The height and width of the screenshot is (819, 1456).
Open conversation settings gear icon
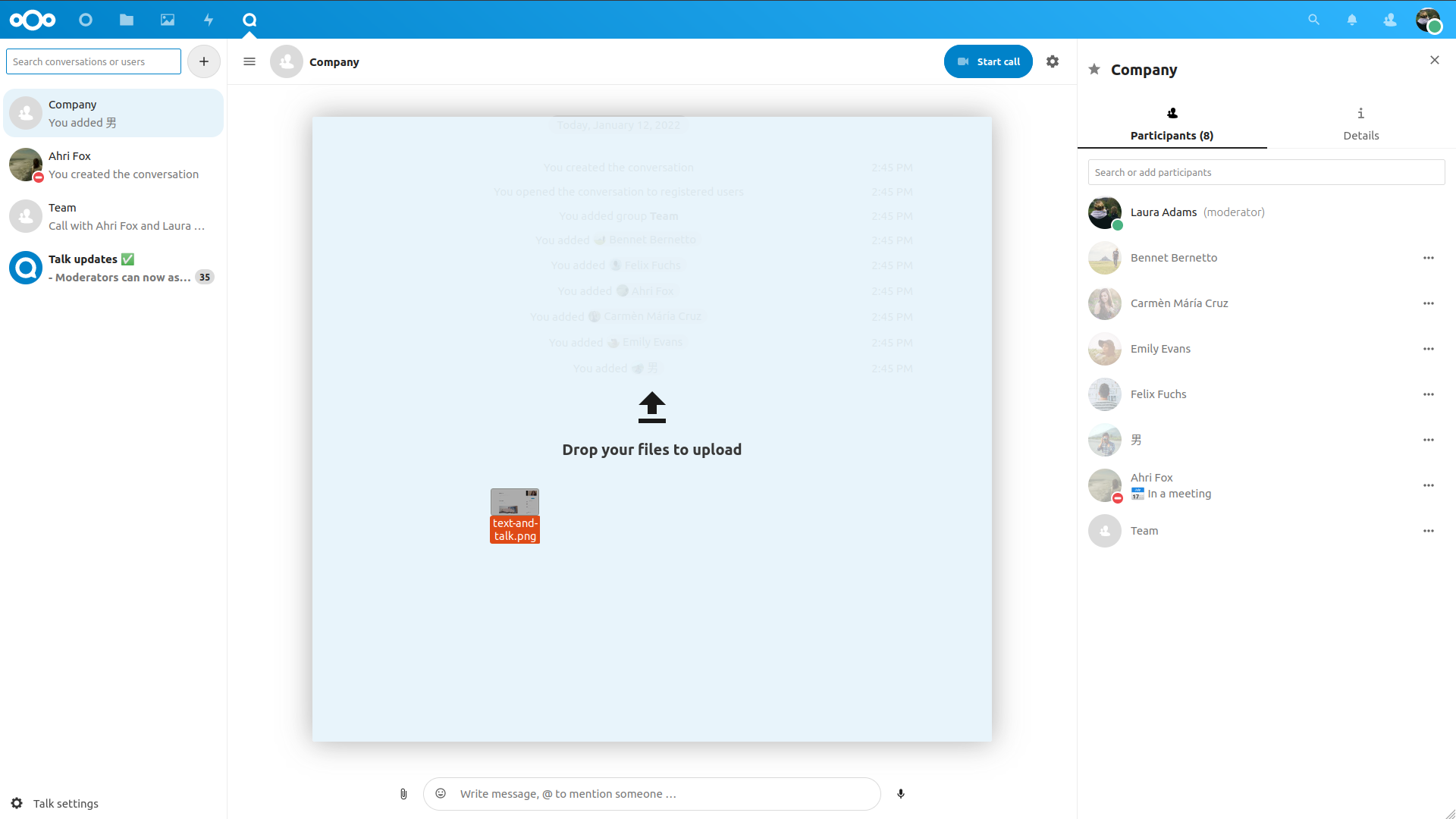[1053, 61]
